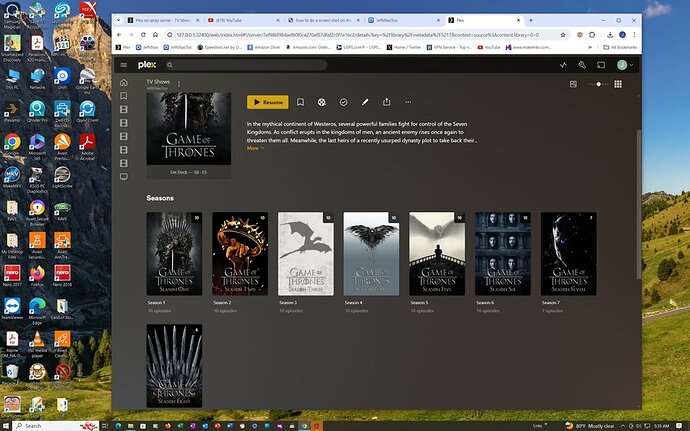The image size is (690, 431).
Task: Open the Windows Start button
Action: [5, 426]
